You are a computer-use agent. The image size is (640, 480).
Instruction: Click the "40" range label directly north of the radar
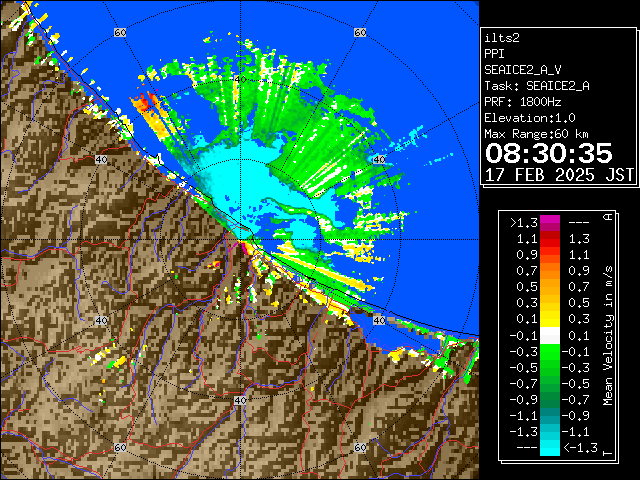pos(240,79)
